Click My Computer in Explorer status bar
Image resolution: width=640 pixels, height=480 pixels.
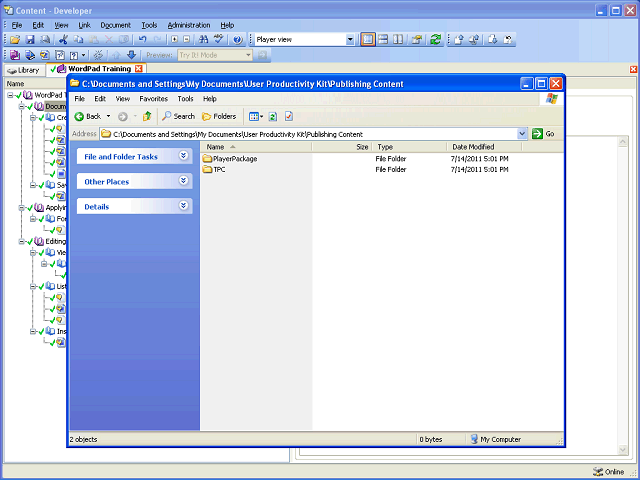click(x=496, y=440)
